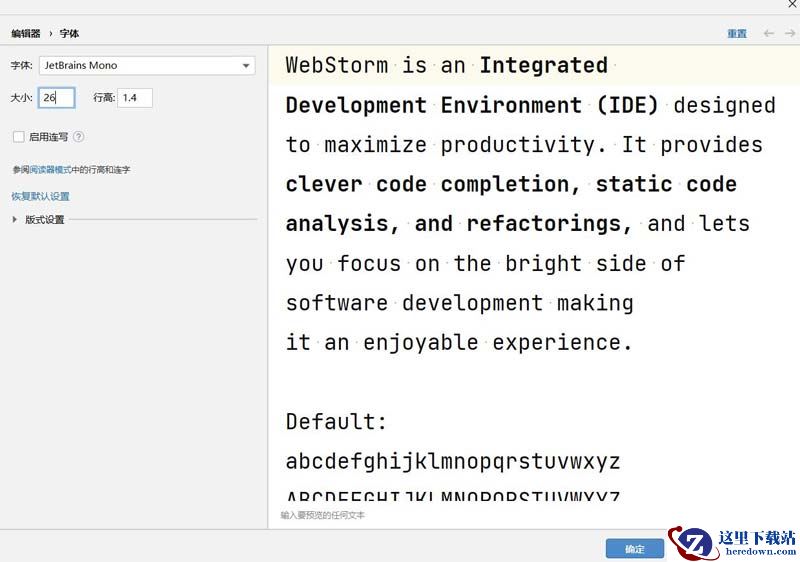The height and width of the screenshot is (562, 800).
Task: Close the settings dialog window
Action: pyautogui.click(x=793, y=4)
